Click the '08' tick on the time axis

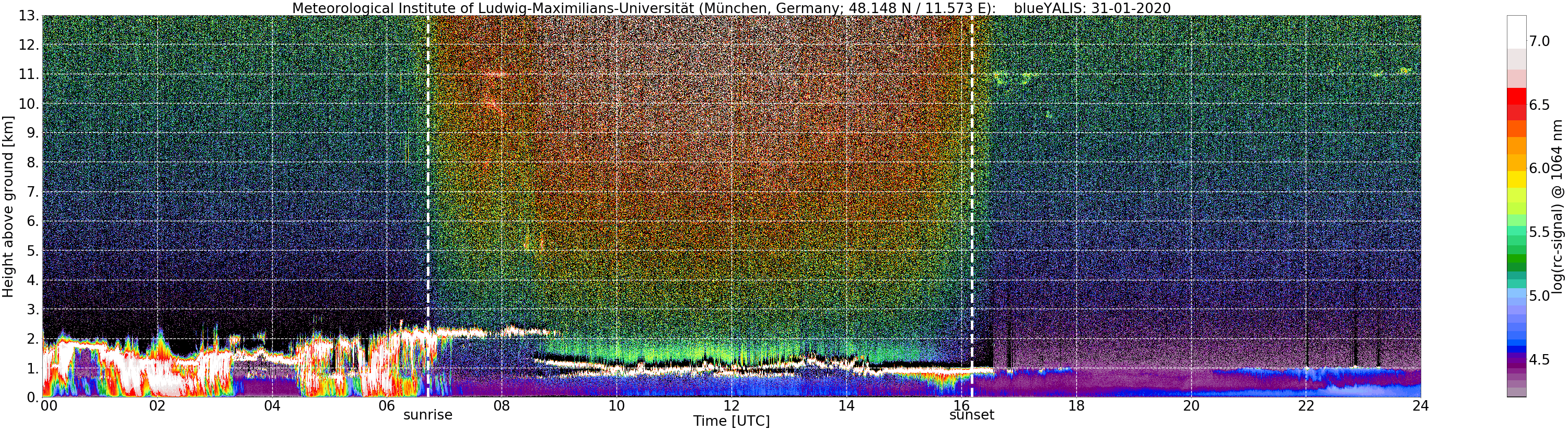click(x=502, y=405)
